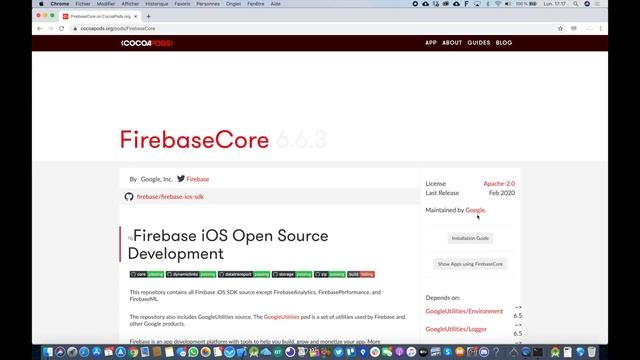This screenshot has height=360, width=640.
Task: Open the Apple menu
Action: 41,4
